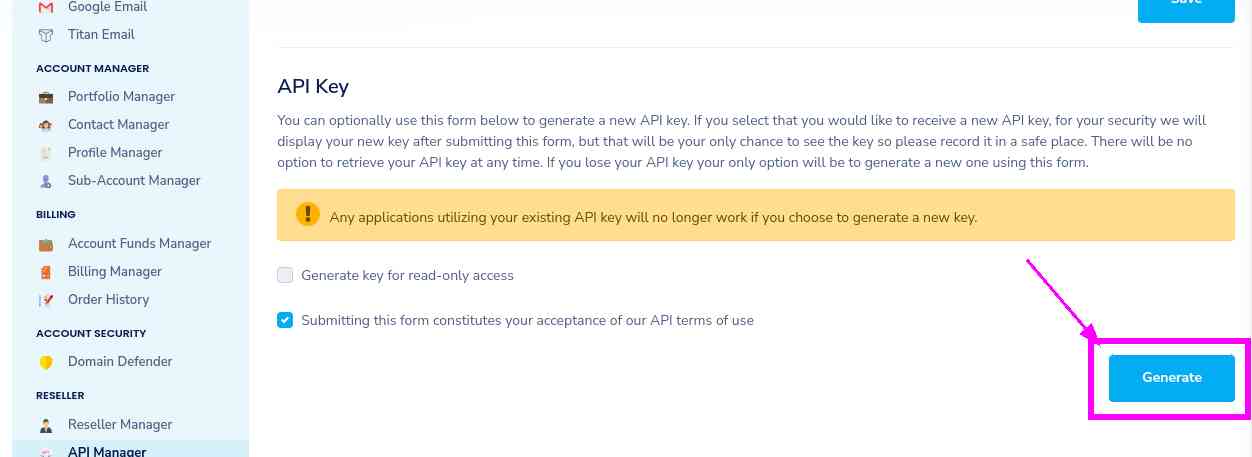The height and width of the screenshot is (457, 1252).
Task: Click the Contact Manager people icon
Action: 46,125
